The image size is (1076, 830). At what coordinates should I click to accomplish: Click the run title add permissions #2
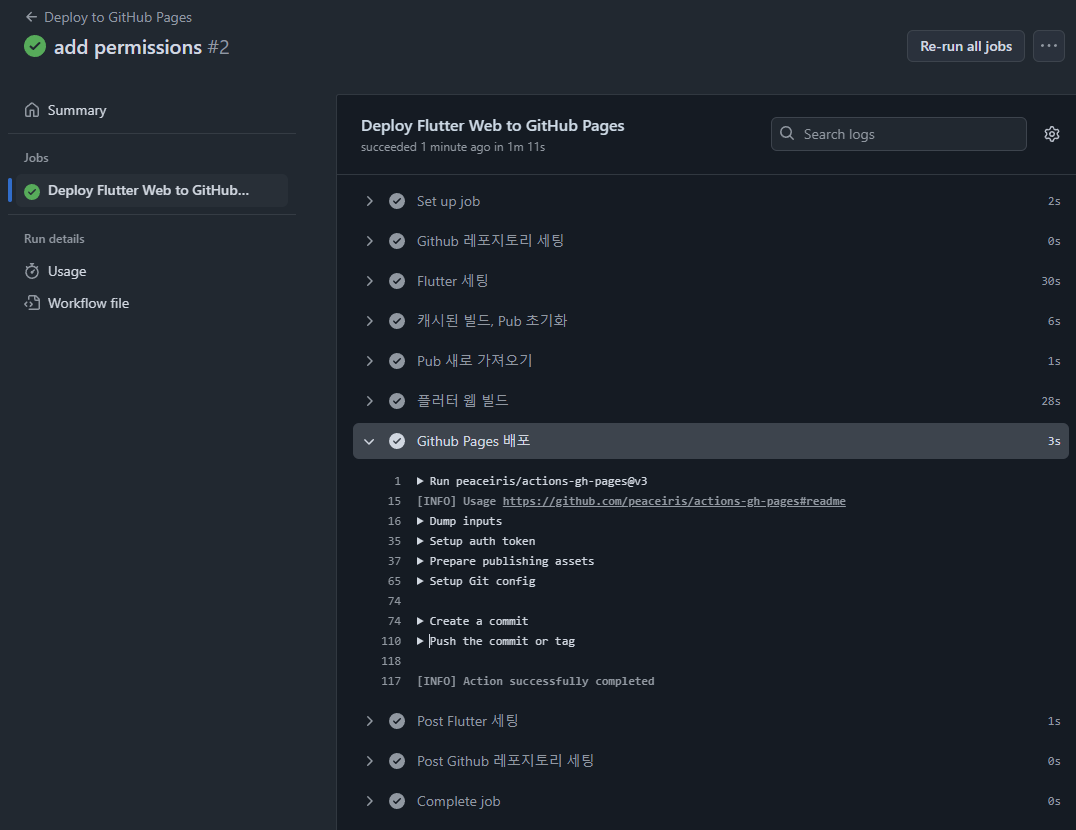click(x=141, y=47)
